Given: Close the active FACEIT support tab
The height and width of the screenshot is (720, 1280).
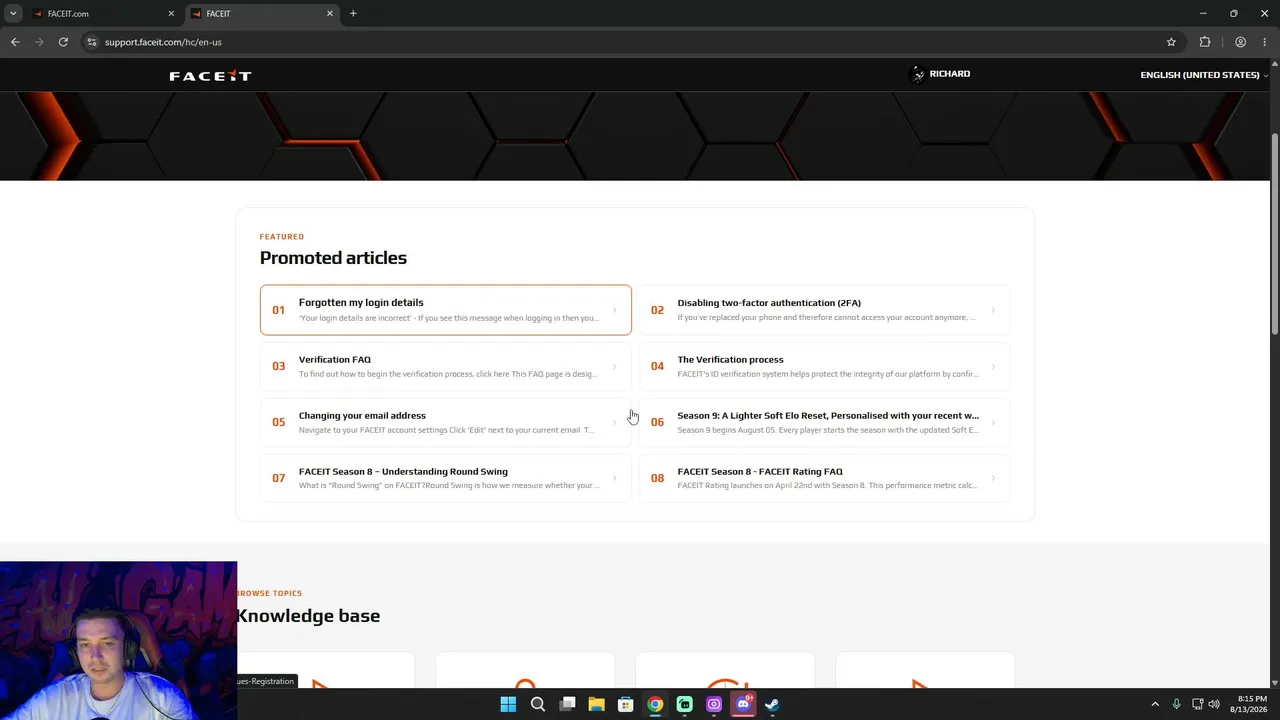Looking at the screenshot, I should (330, 14).
